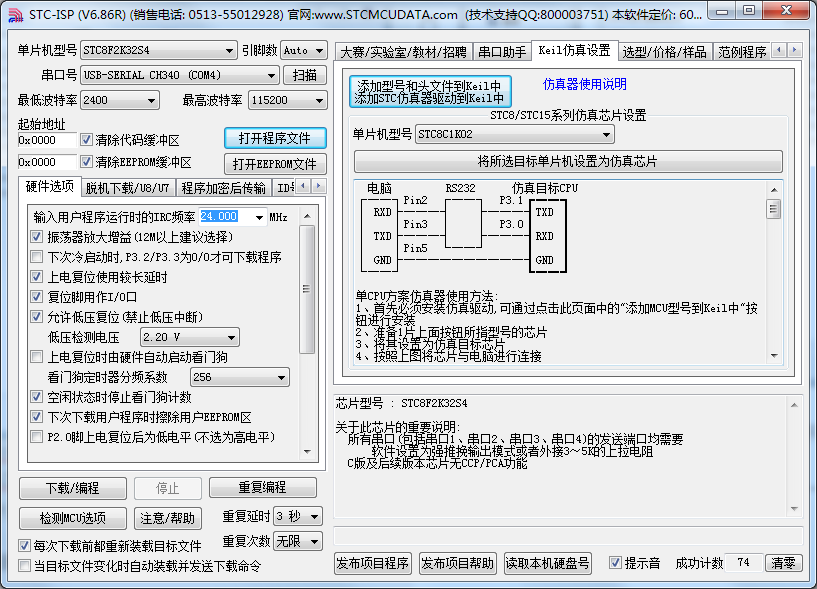The height and width of the screenshot is (589, 817).
Task: Click down arrow of chip info panel scrollbar
Action: [x=794, y=509]
